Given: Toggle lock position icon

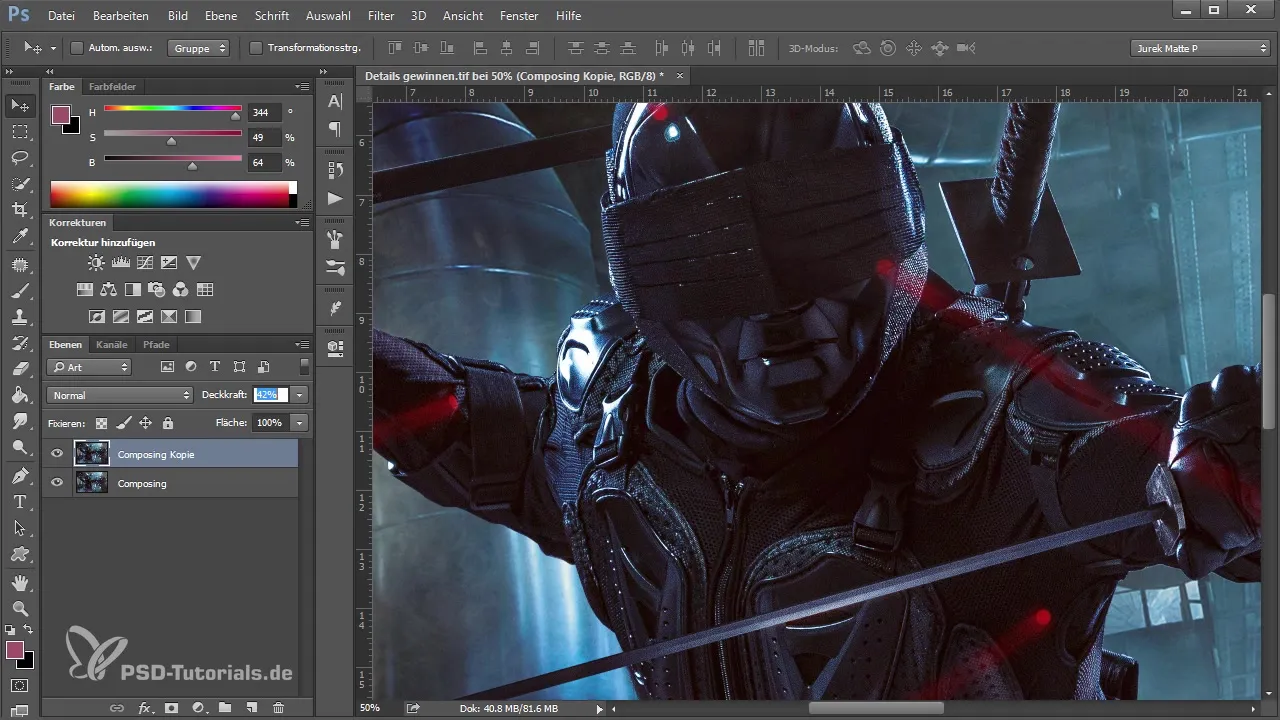Looking at the screenshot, I should pos(145,423).
